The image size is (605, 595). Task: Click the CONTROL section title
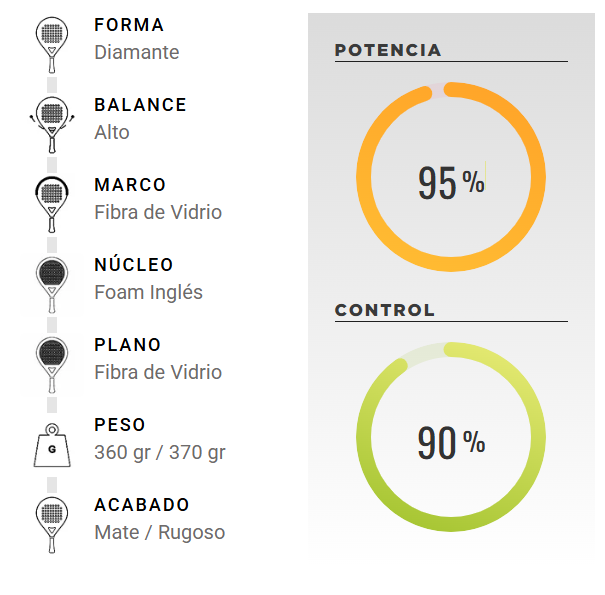click(x=385, y=310)
